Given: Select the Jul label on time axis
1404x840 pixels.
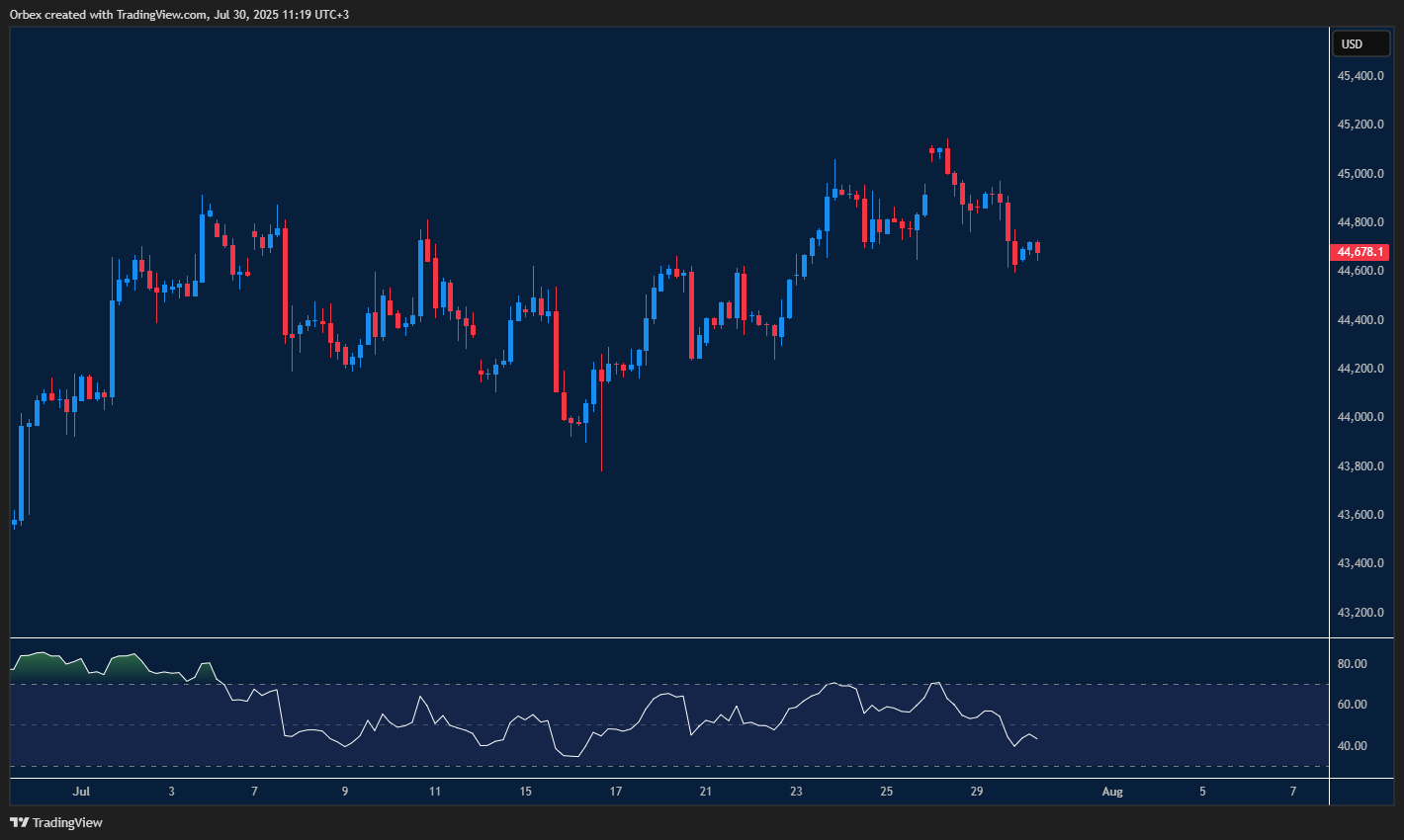Looking at the screenshot, I should point(81,792).
